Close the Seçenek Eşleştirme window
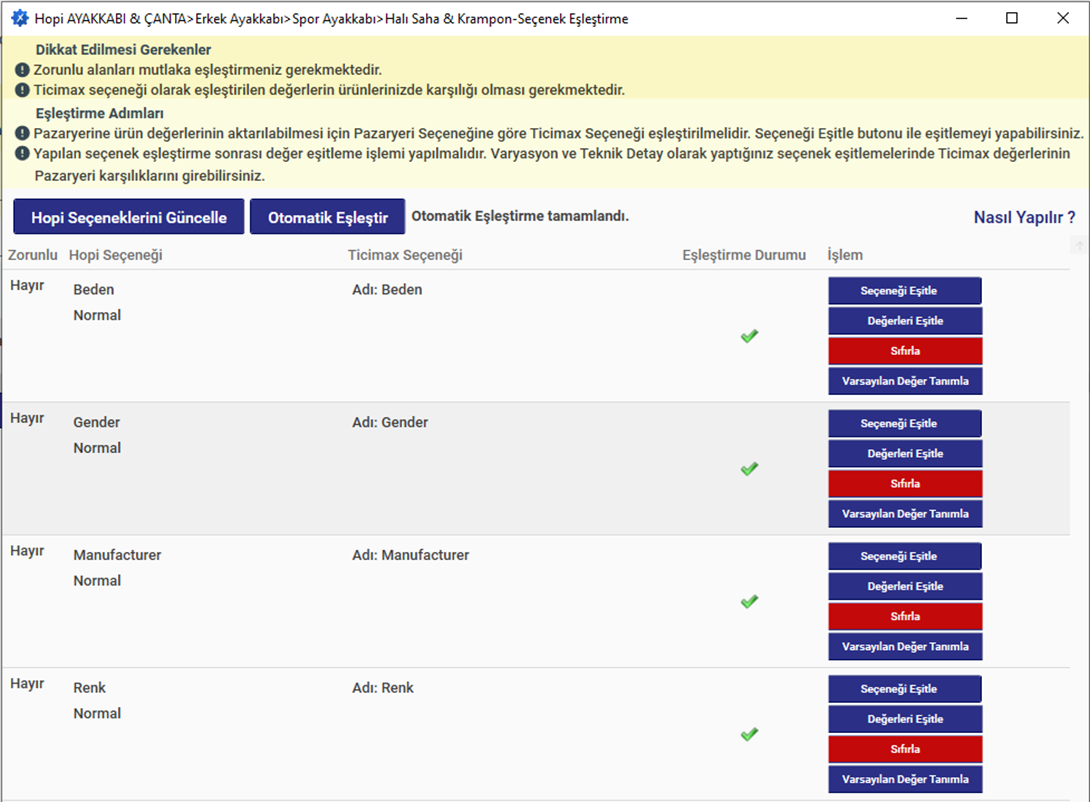The width and height of the screenshot is (1090, 802). pos(1063,18)
